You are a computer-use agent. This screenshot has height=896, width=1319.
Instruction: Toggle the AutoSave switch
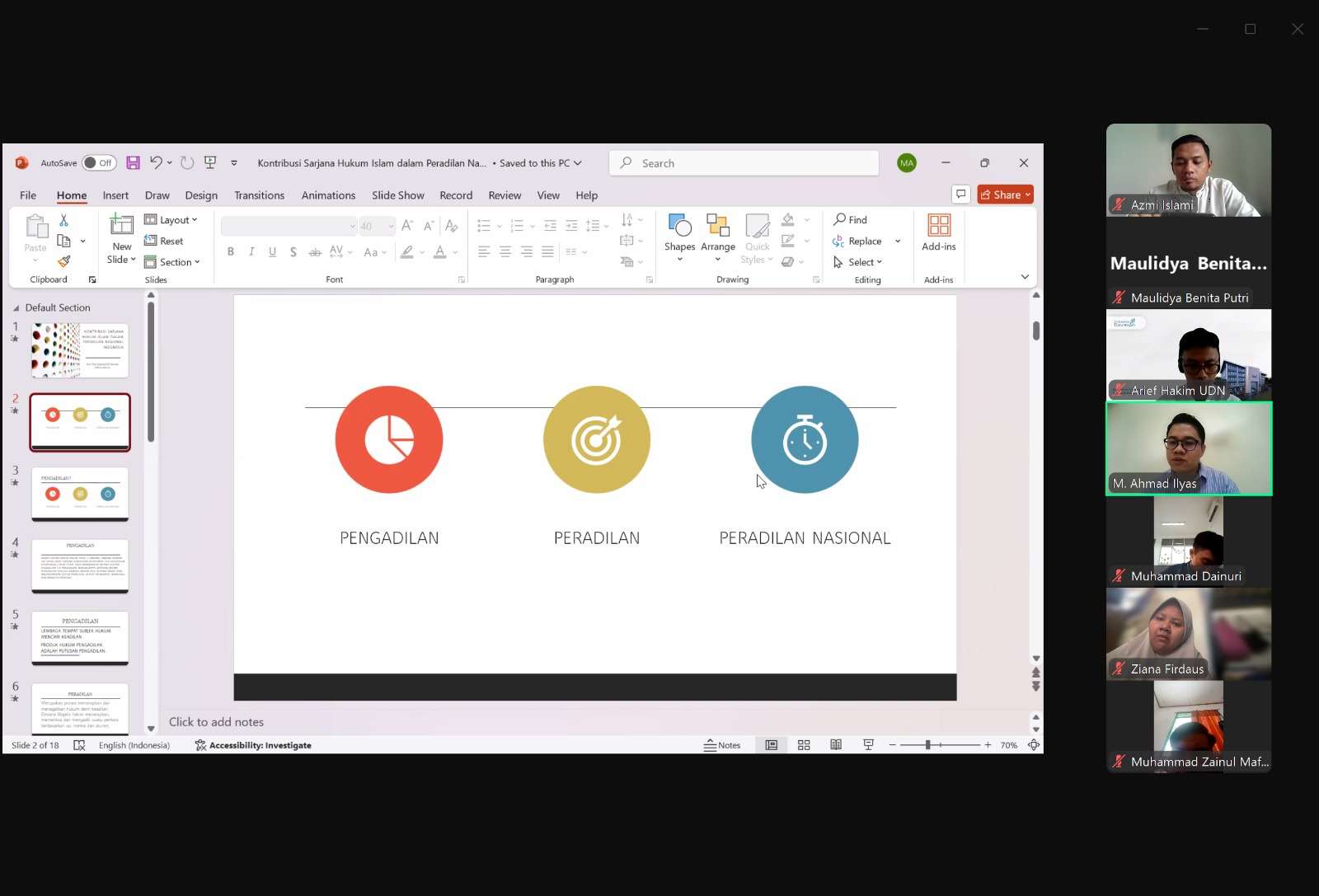tap(99, 163)
